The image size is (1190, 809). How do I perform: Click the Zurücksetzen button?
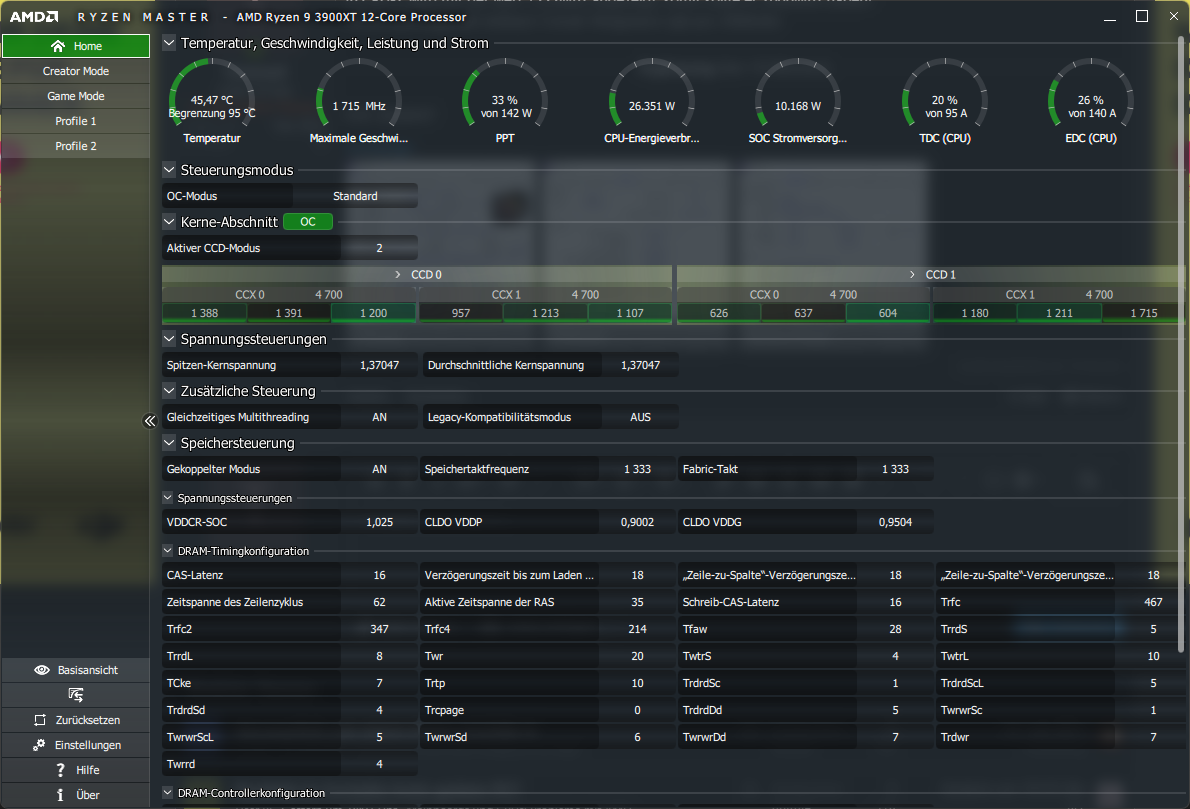coord(76,719)
